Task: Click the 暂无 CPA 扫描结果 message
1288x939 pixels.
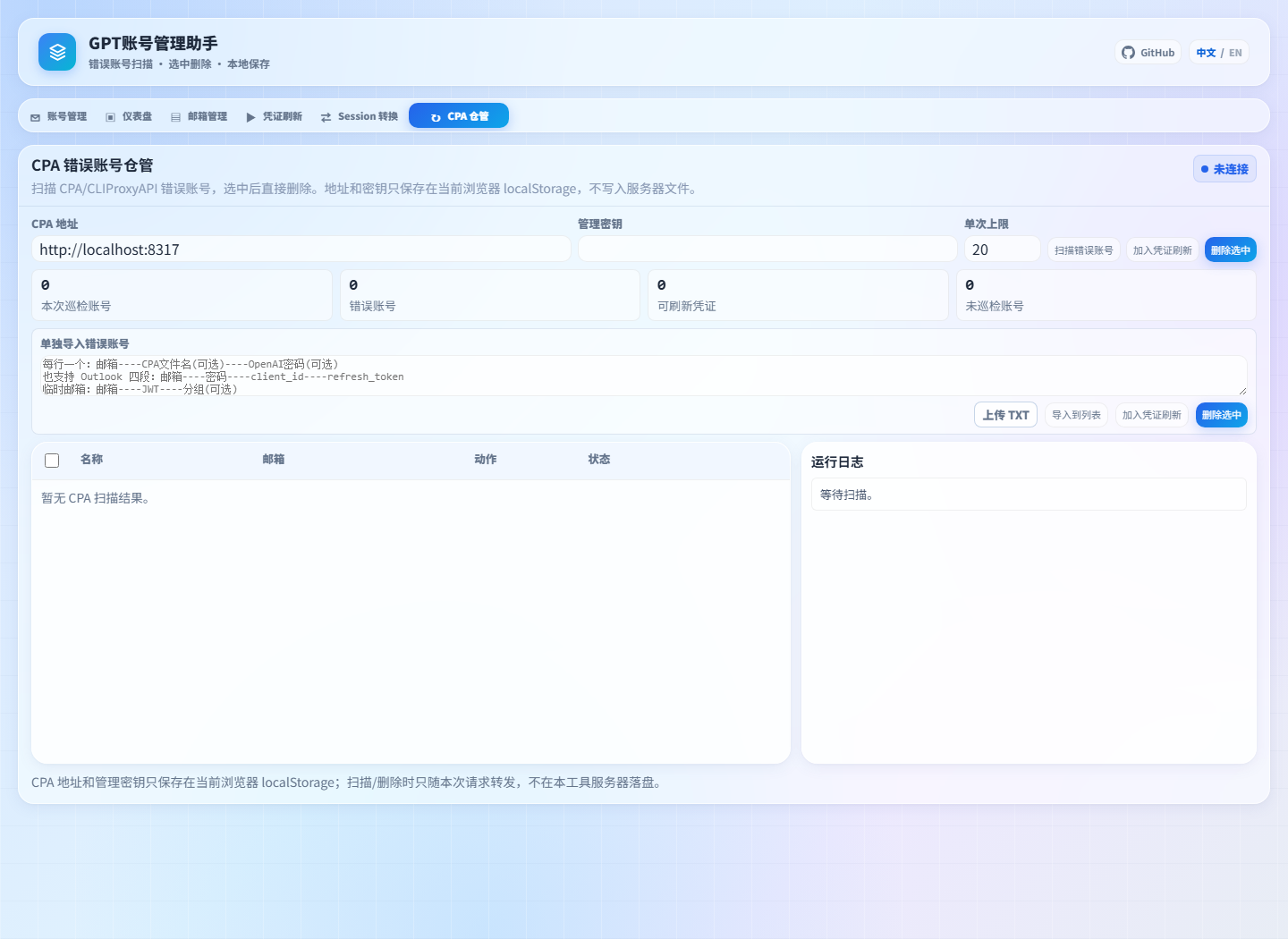Action: (97, 498)
